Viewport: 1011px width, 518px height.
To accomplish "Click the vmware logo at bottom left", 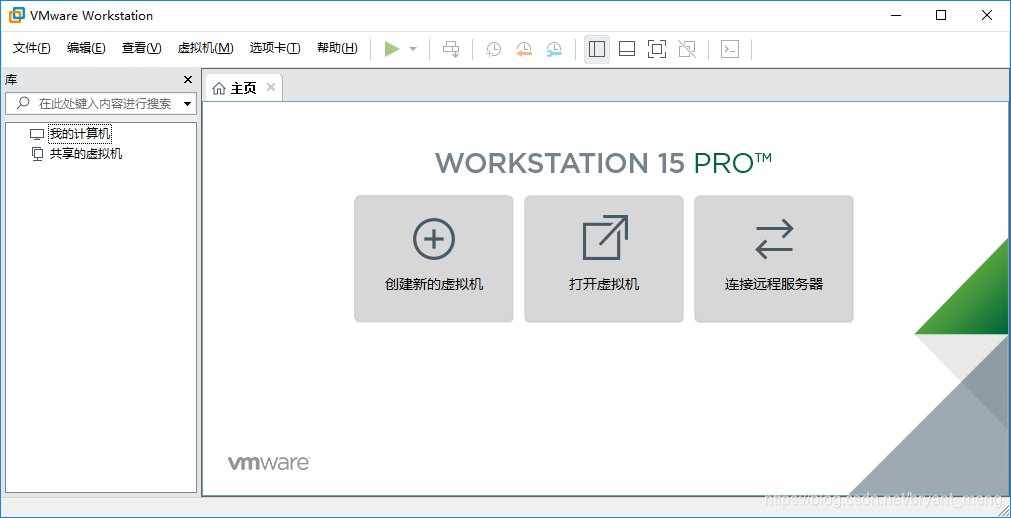I will (268, 463).
